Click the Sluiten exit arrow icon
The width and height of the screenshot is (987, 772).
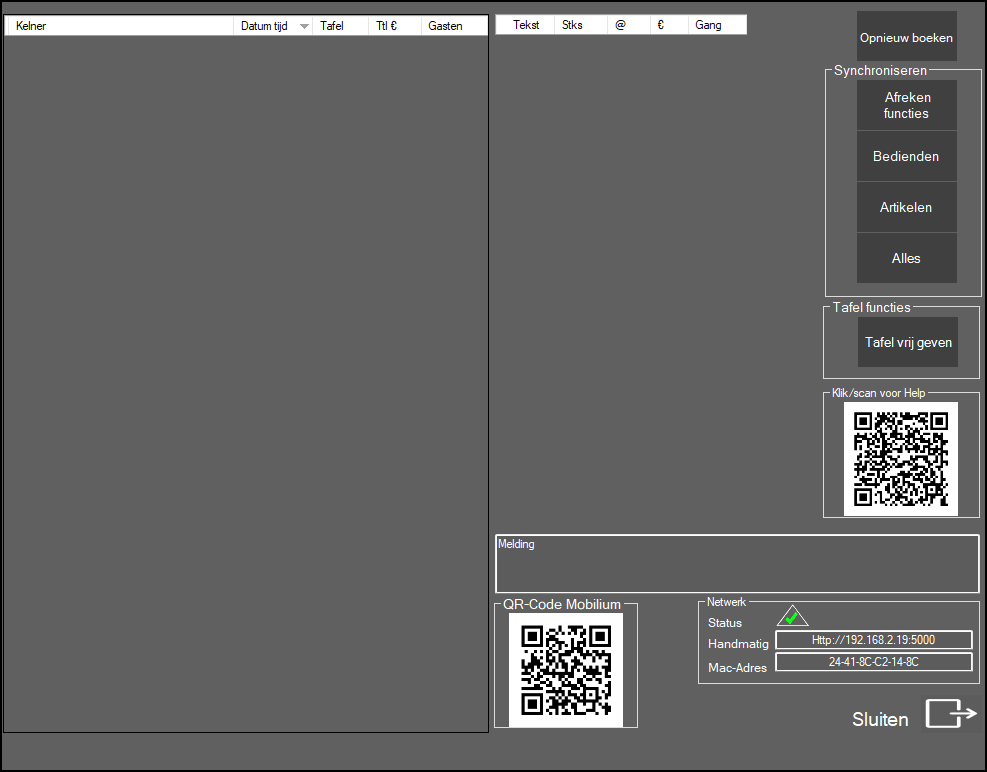[950, 714]
